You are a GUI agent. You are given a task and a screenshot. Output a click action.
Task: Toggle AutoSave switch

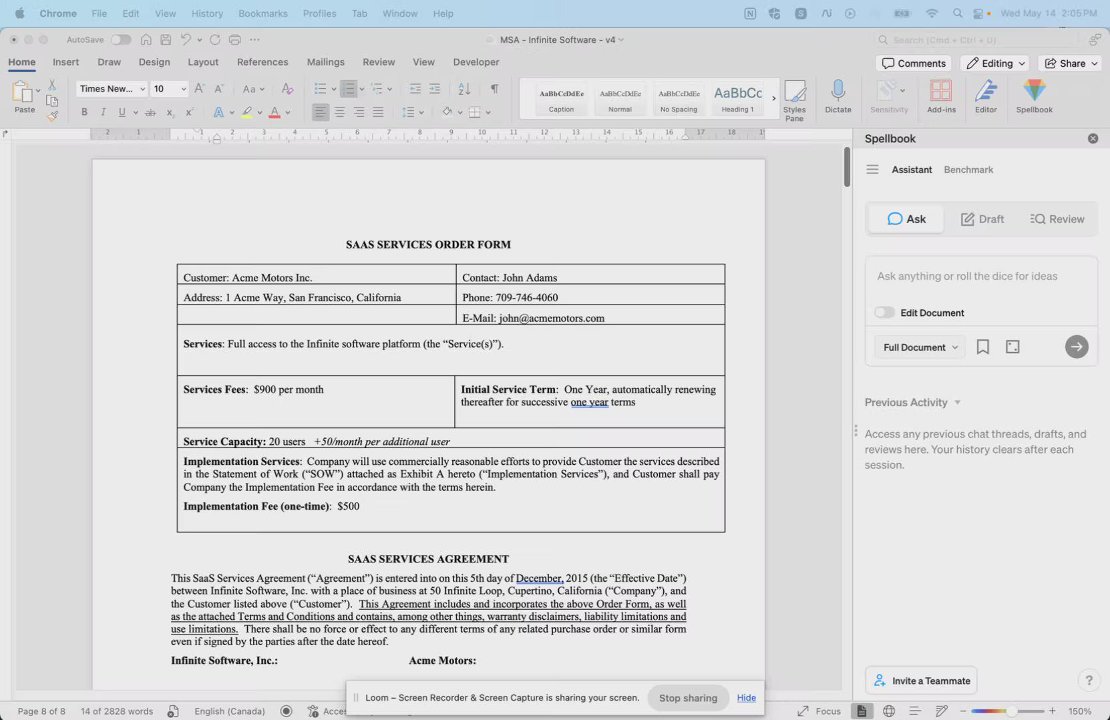pyautogui.click(x=120, y=40)
